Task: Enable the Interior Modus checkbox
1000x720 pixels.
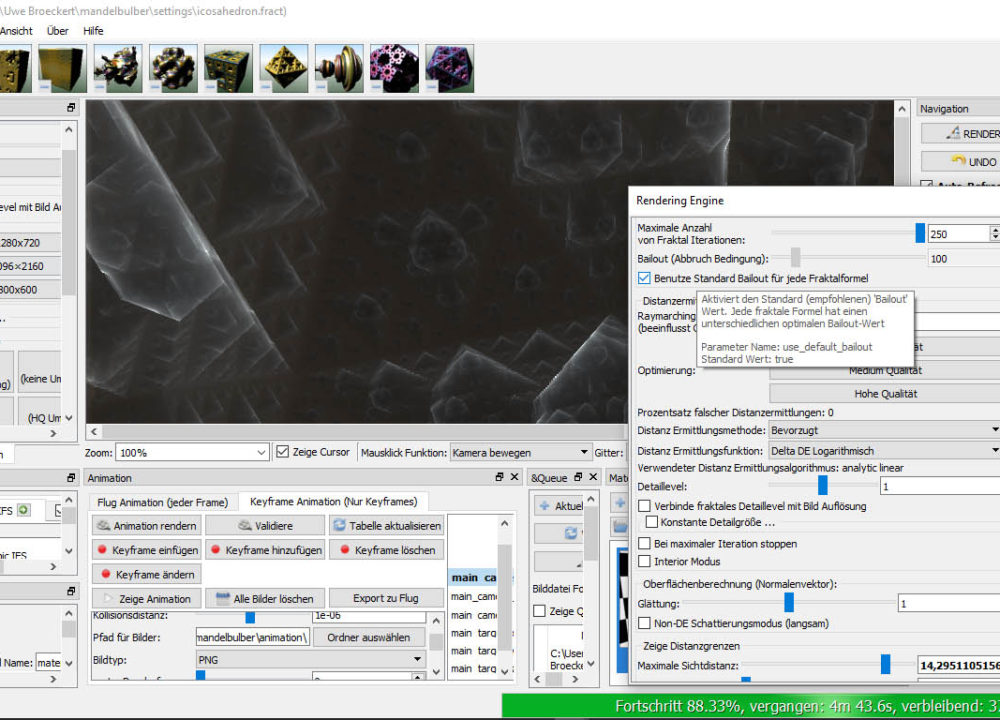Action: (x=644, y=561)
